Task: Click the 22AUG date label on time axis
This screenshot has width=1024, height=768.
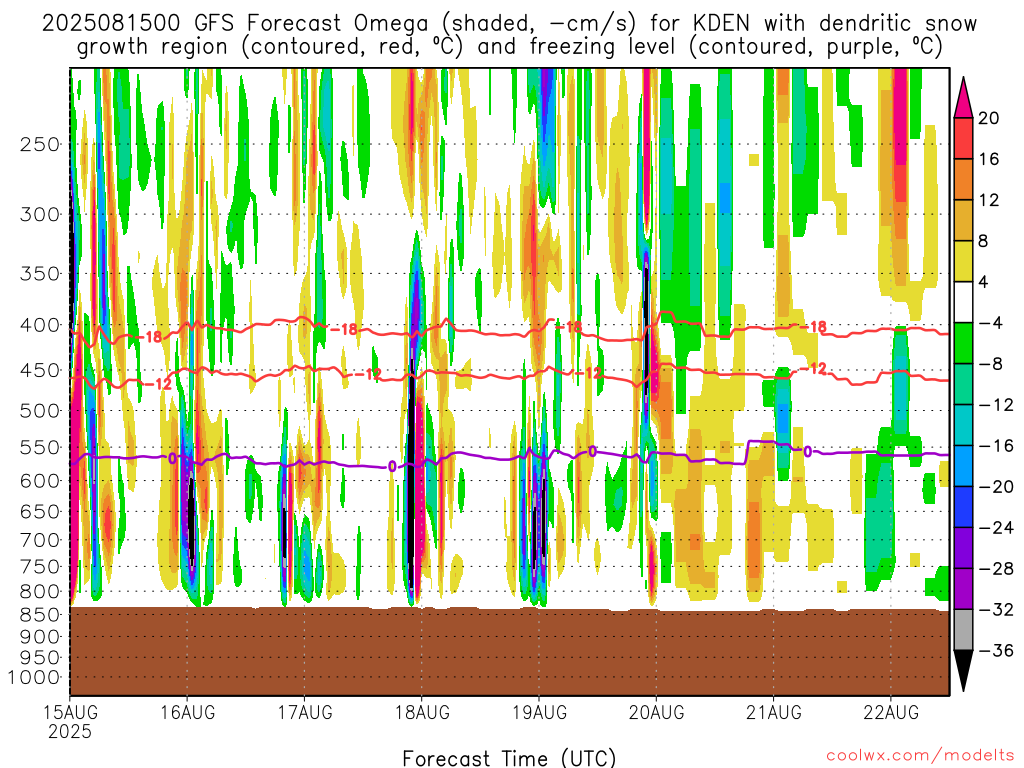Action: point(891,712)
